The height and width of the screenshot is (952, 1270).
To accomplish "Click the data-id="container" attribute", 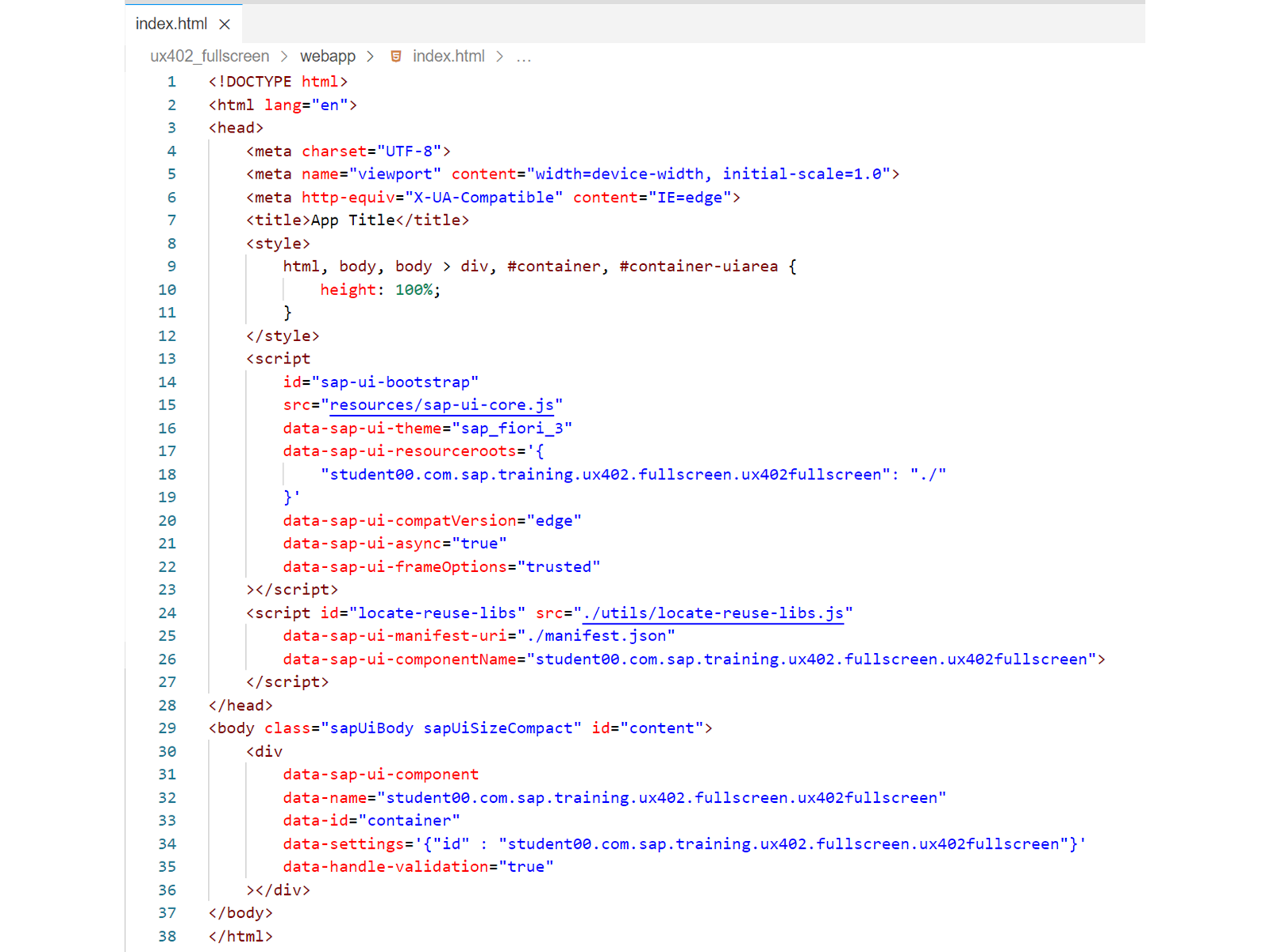I will 371,820.
